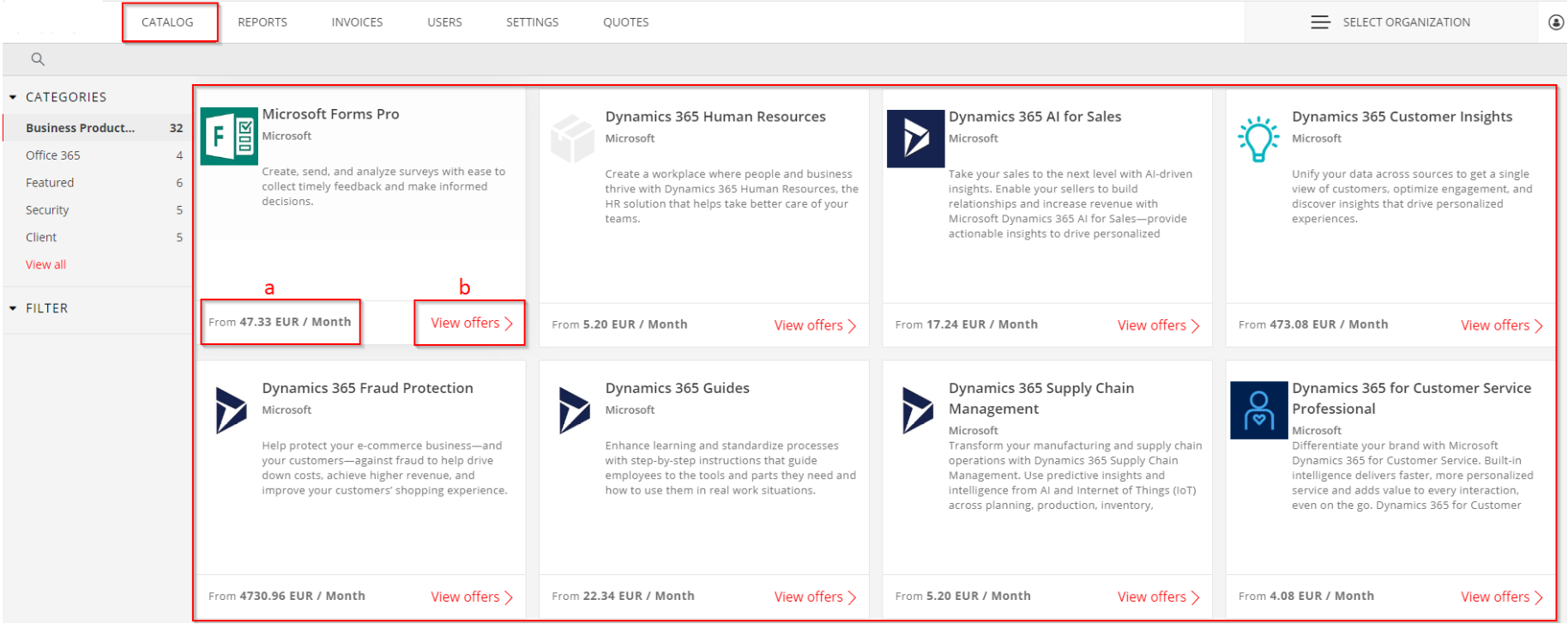Click the Dynamics 365 Human Resources box icon
The height and width of the screenshot is (630, 1568).
[x=572, y=138]
